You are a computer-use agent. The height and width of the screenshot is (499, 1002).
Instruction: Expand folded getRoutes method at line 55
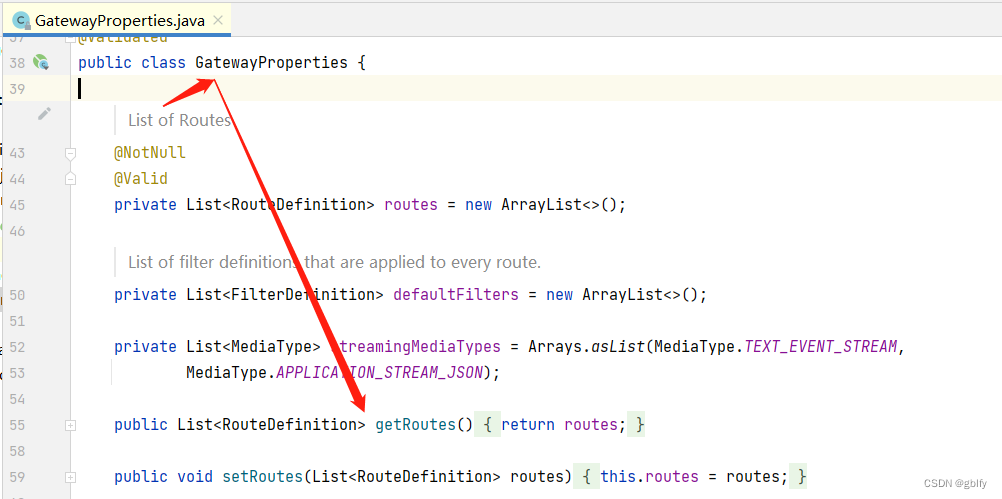pos(70,425)
